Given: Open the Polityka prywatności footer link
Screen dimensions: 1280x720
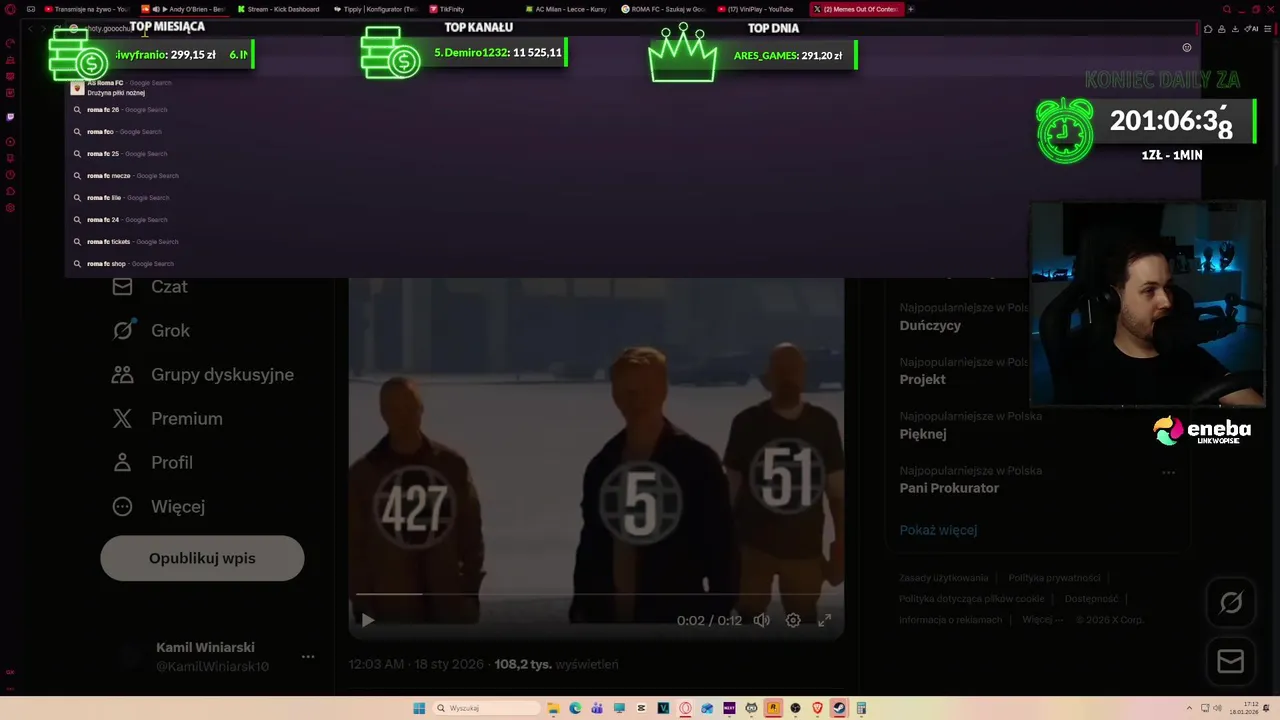Looking at the screenshot, I should pyautogui.click(x=1054, y=578).
